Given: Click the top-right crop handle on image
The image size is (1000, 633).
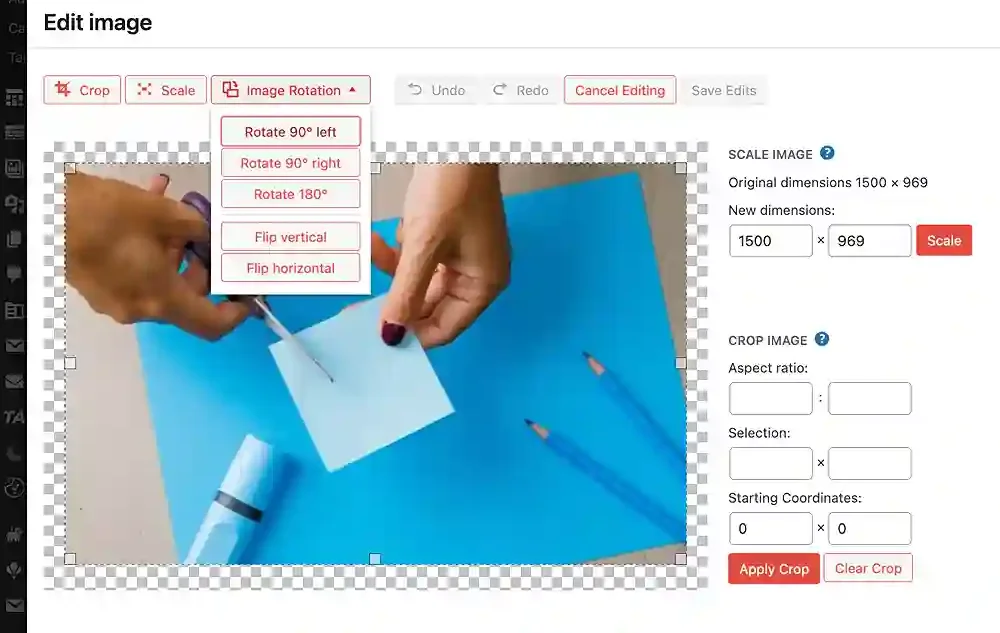Looking at the screenshot, I should point(680,168).
